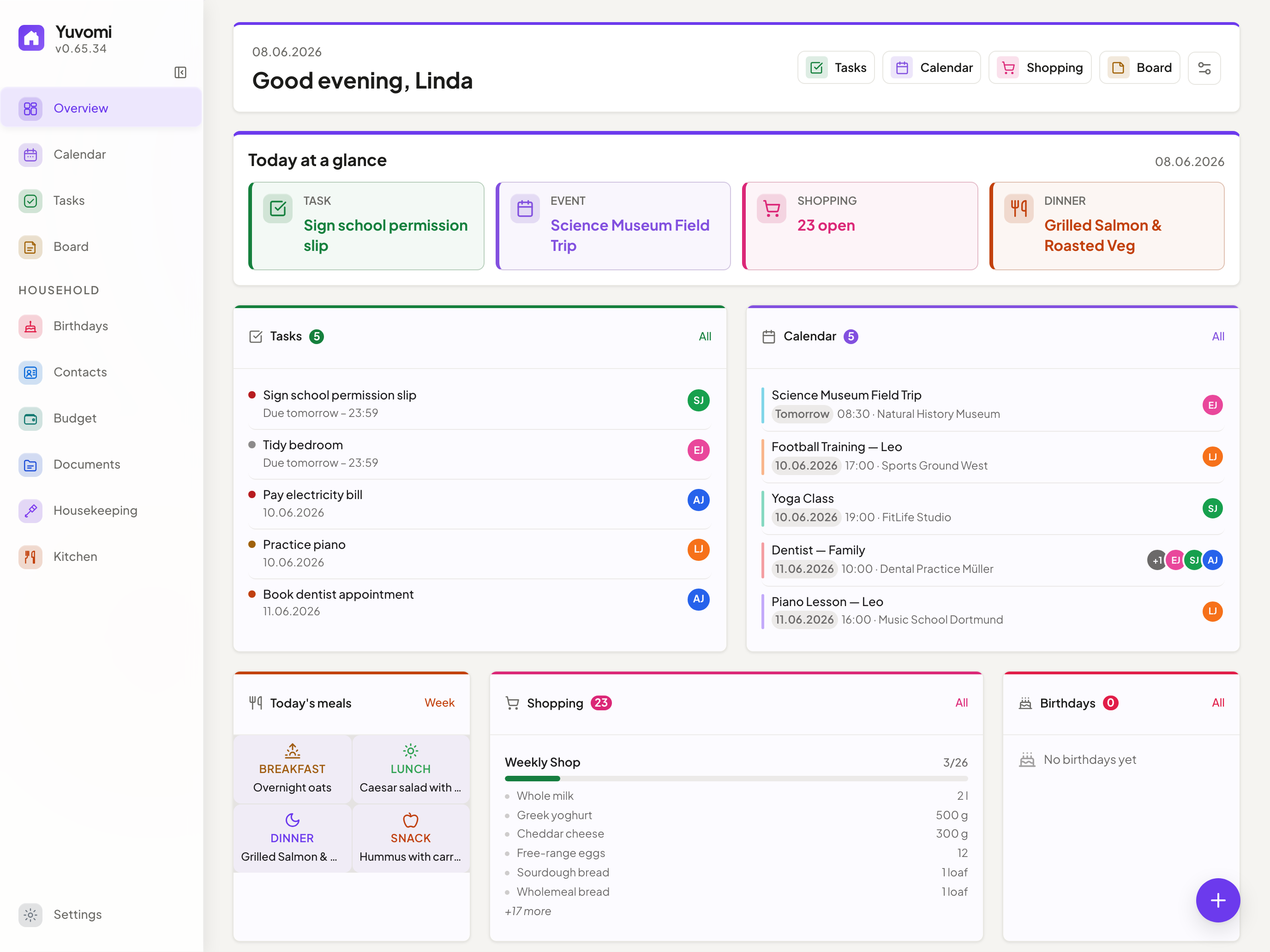1270x952 pixels.
Task: Open Birthdays in the Household section
Action: (101, 326)
